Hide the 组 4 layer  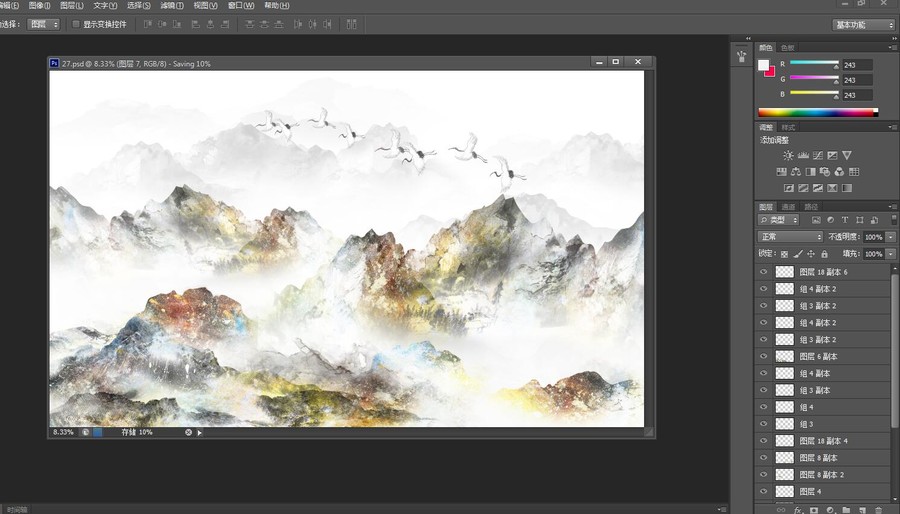pos(763,407)
